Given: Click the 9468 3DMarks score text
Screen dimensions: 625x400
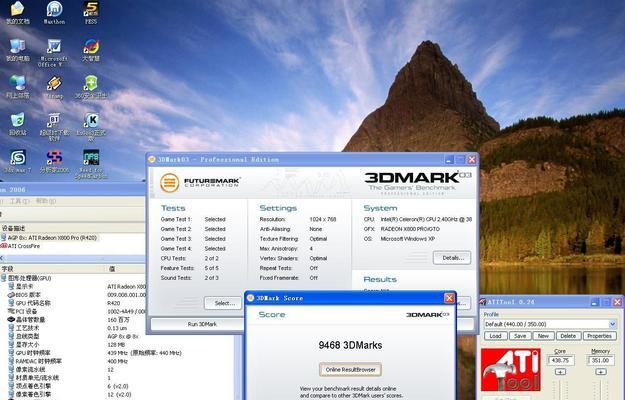Looking at the screenshot, I should 350,345.
